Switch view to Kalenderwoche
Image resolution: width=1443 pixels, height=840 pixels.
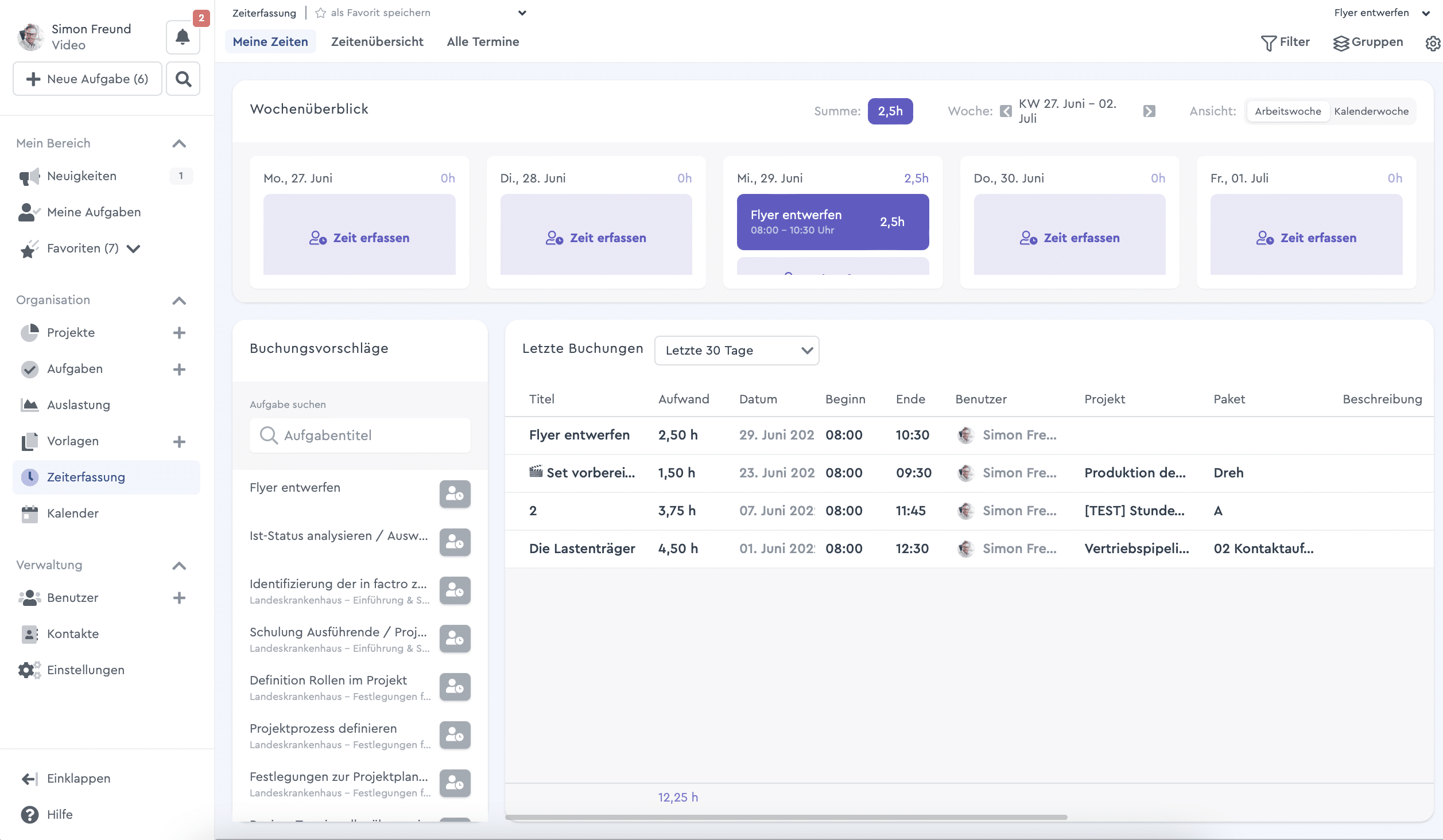coord(1371,111)
